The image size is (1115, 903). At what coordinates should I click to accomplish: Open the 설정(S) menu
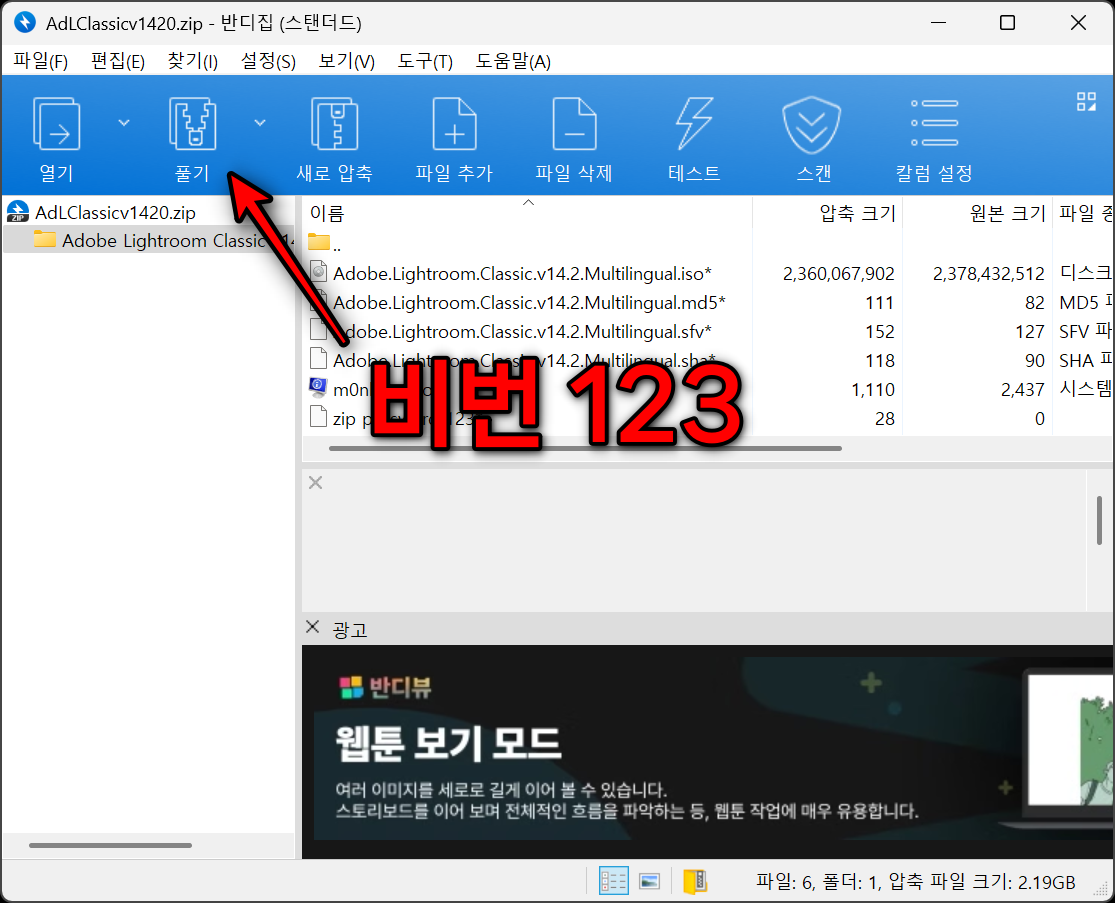coord(268,61)
